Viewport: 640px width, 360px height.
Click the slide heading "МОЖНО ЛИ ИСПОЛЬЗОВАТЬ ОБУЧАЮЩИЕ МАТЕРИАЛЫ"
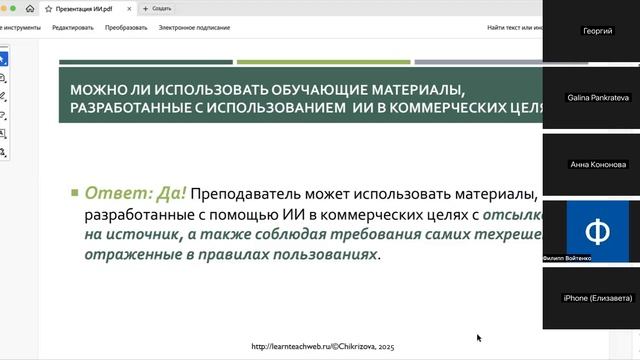pos(267,90)
